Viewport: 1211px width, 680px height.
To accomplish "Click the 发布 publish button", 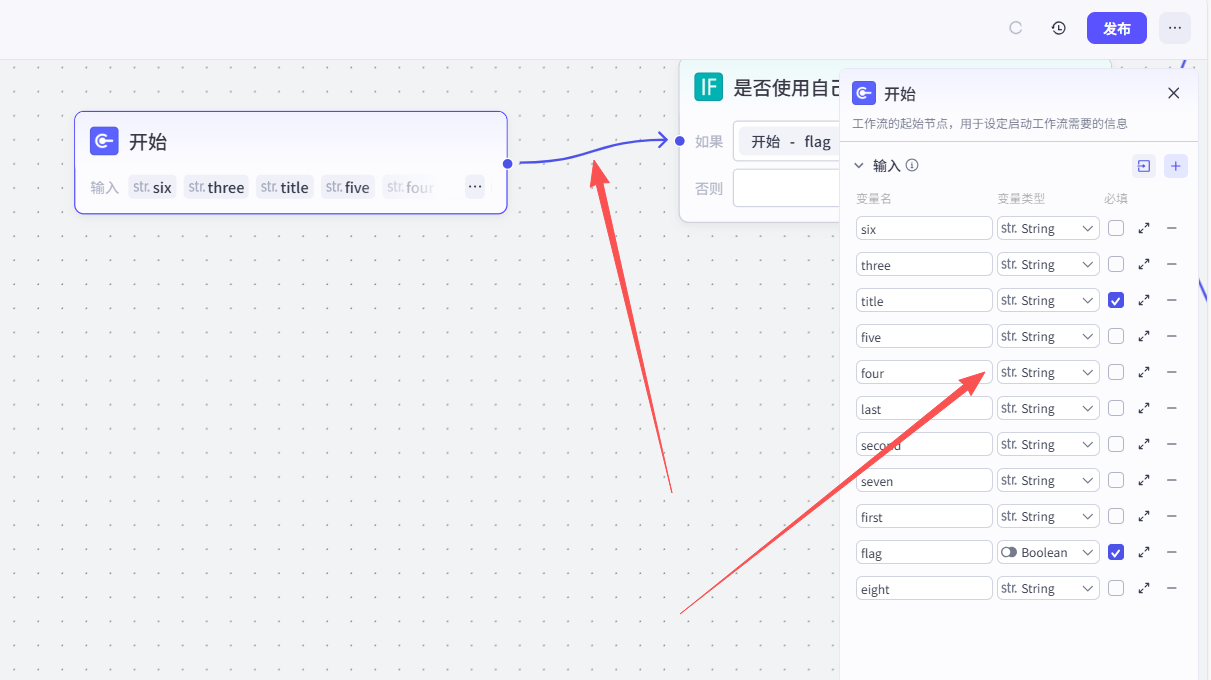I will coord(1116,28).
